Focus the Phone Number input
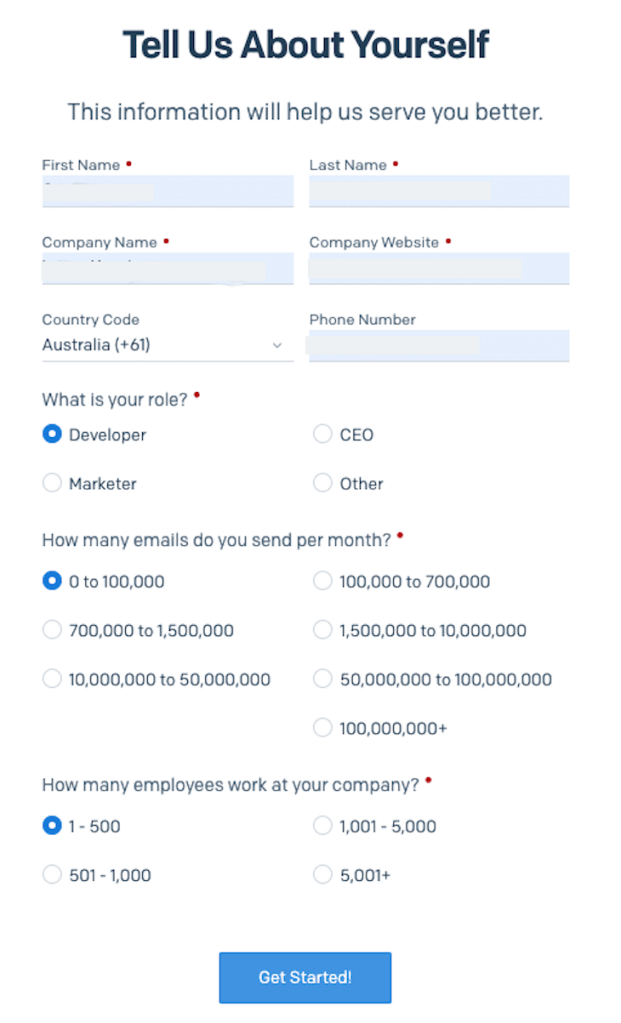 (x=438, y=345)
